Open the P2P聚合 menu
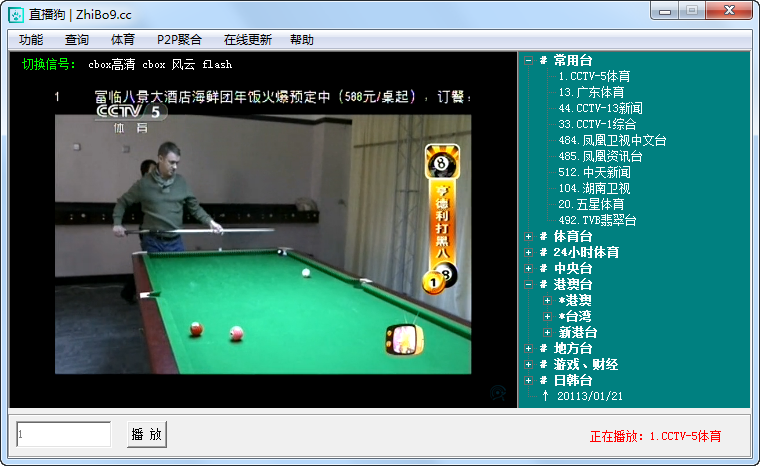This screenshot has width=760, height=466. 179,40
